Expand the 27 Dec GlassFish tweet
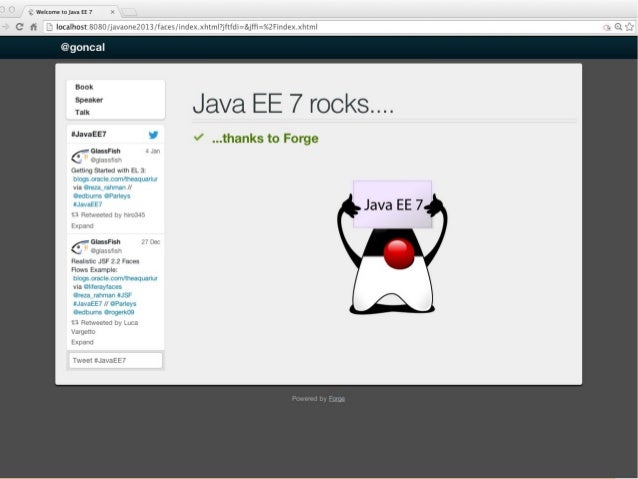Screen dimensions: 638x479 pyautogui.click(x=82, y=342)
